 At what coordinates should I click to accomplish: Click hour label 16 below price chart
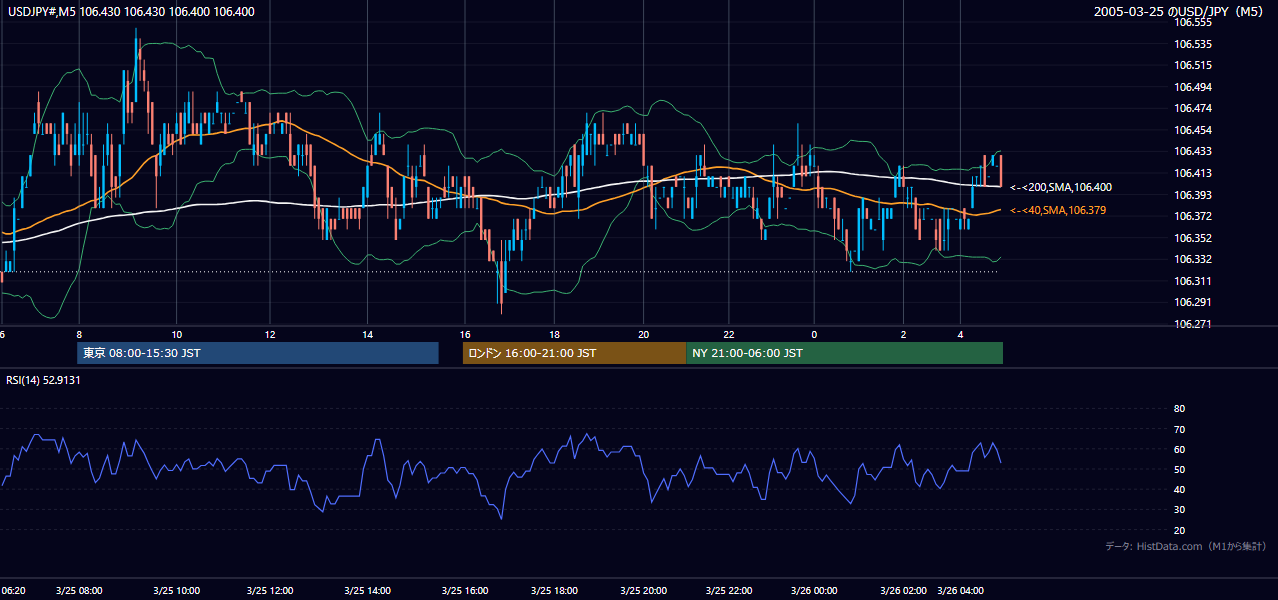tap(465, 334)
